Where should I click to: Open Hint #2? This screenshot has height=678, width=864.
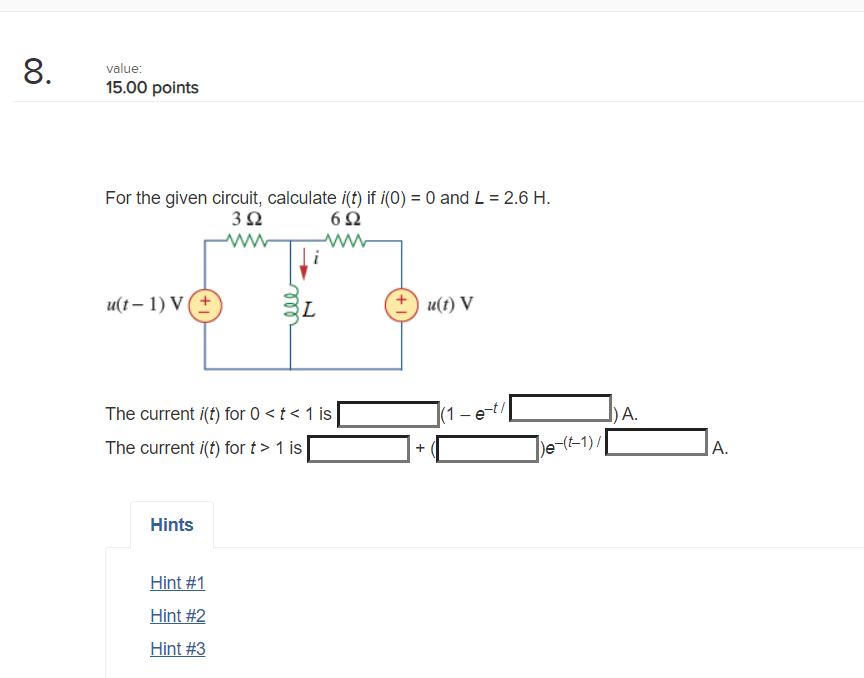coord(177,615)
